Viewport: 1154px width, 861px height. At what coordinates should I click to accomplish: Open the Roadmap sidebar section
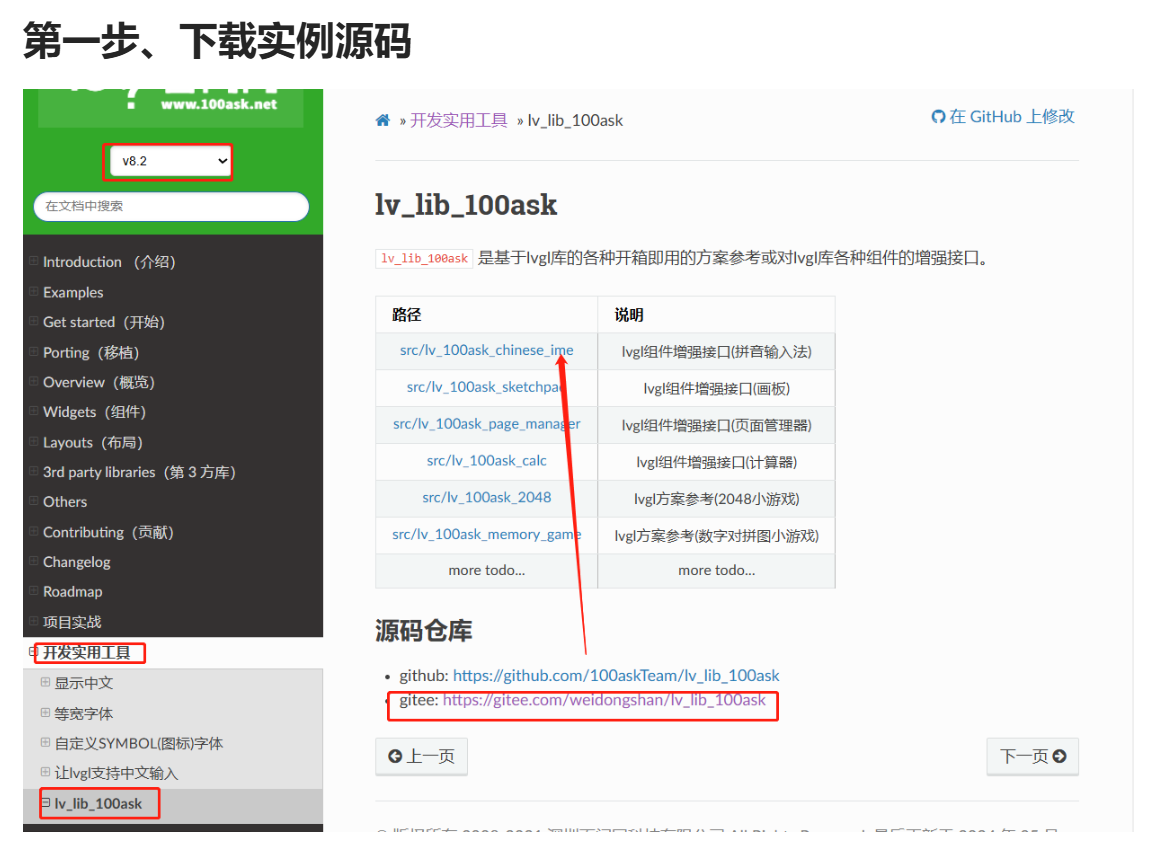[72, 592]
